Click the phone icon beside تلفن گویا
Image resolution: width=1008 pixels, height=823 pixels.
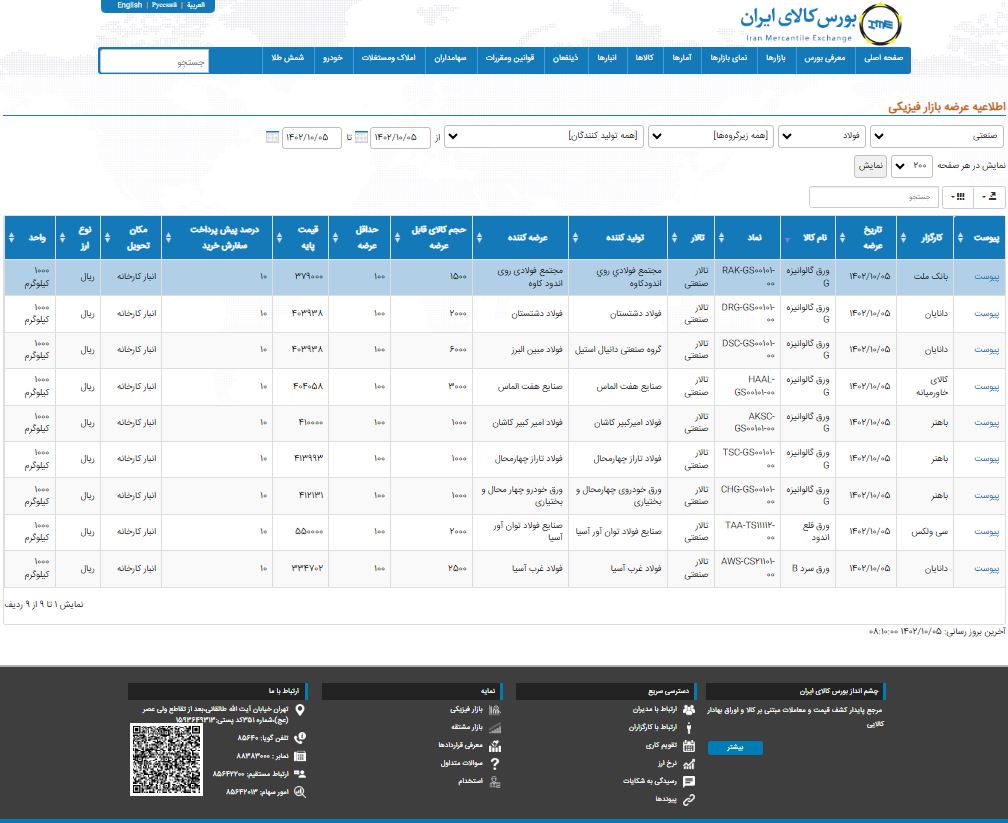(x=300, y=738)
